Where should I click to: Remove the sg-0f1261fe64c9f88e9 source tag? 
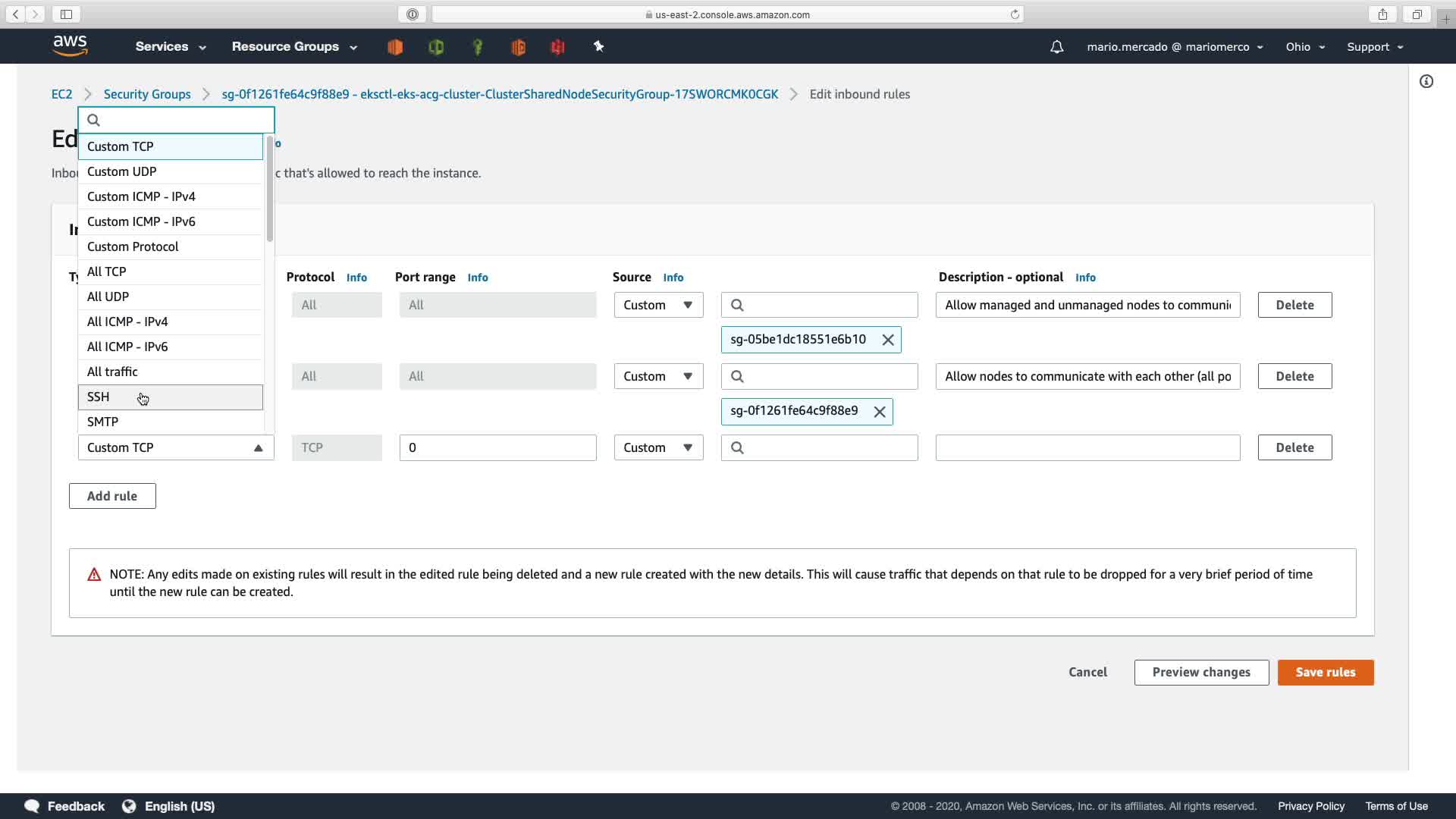pos(880,412)
